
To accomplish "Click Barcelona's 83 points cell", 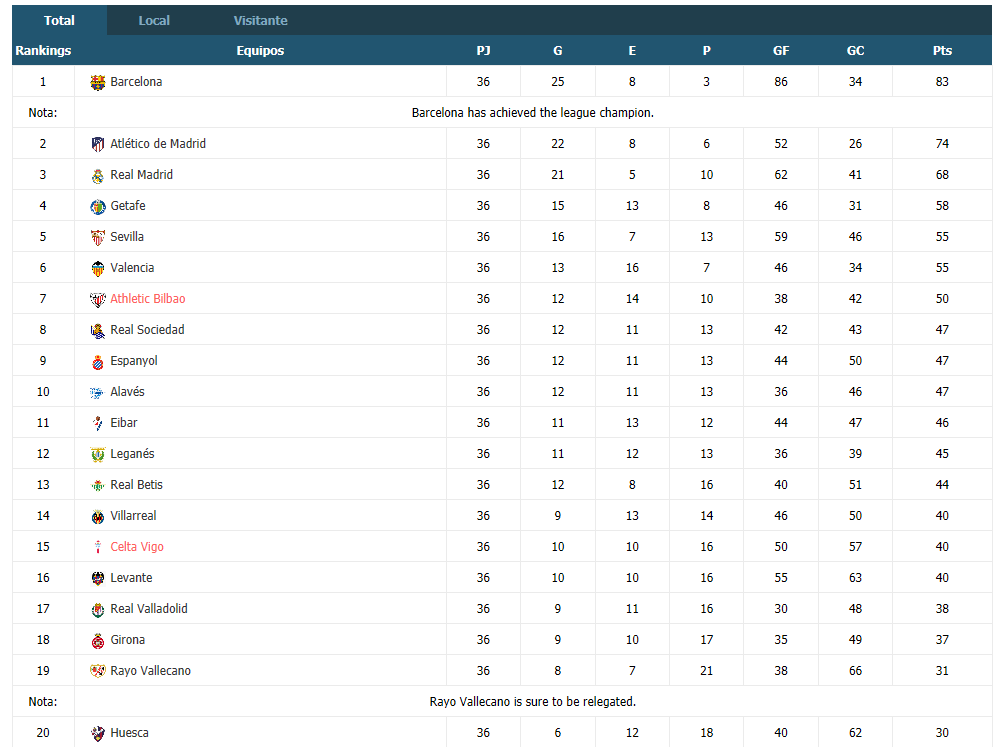I will pyautogui.click(x=942, y=82).
